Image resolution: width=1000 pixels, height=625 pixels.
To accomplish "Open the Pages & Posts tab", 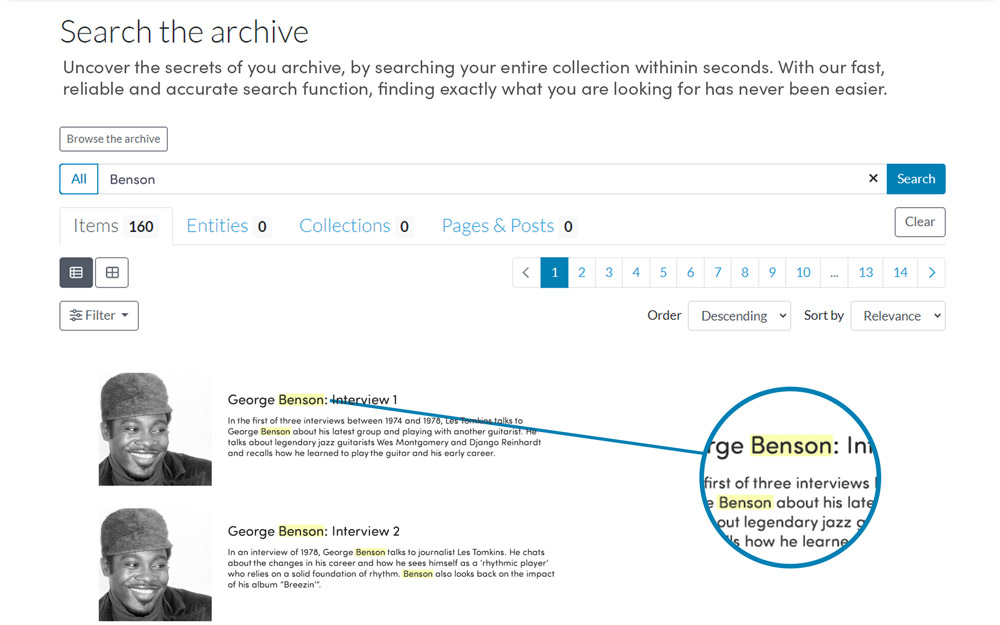I will pos(508,226).
